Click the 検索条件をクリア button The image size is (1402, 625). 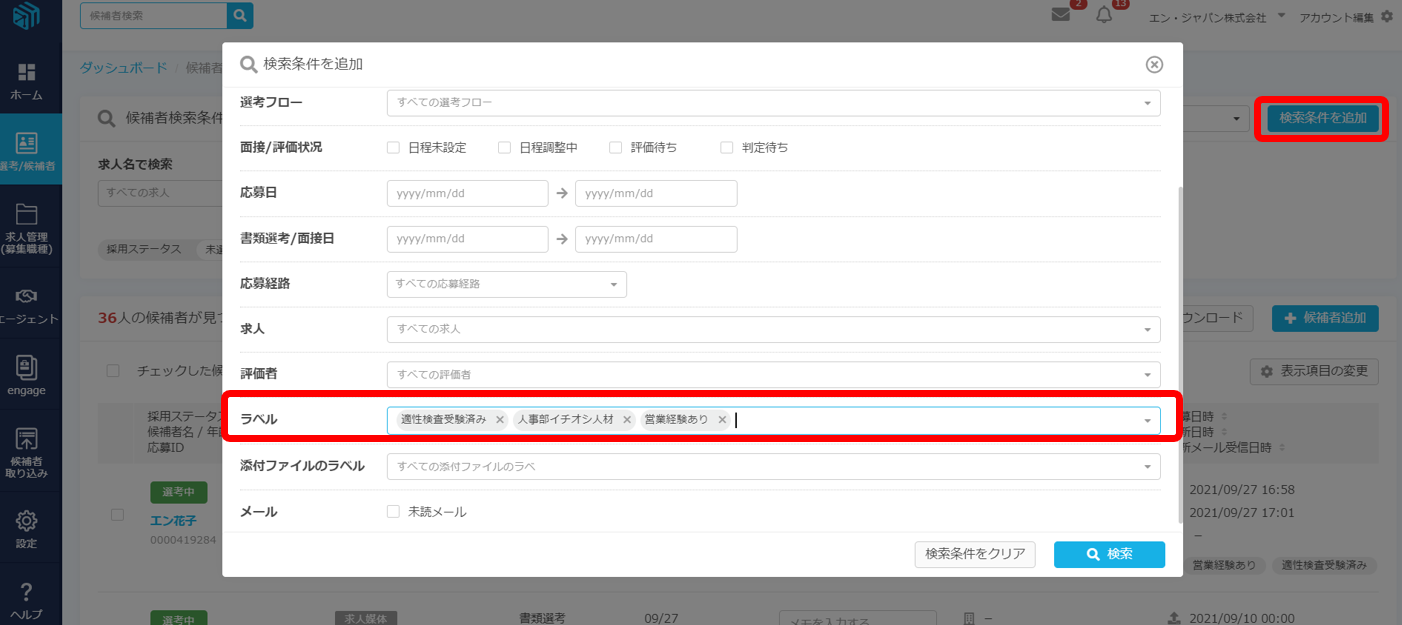pyautogui.click(x=975, y=554)
